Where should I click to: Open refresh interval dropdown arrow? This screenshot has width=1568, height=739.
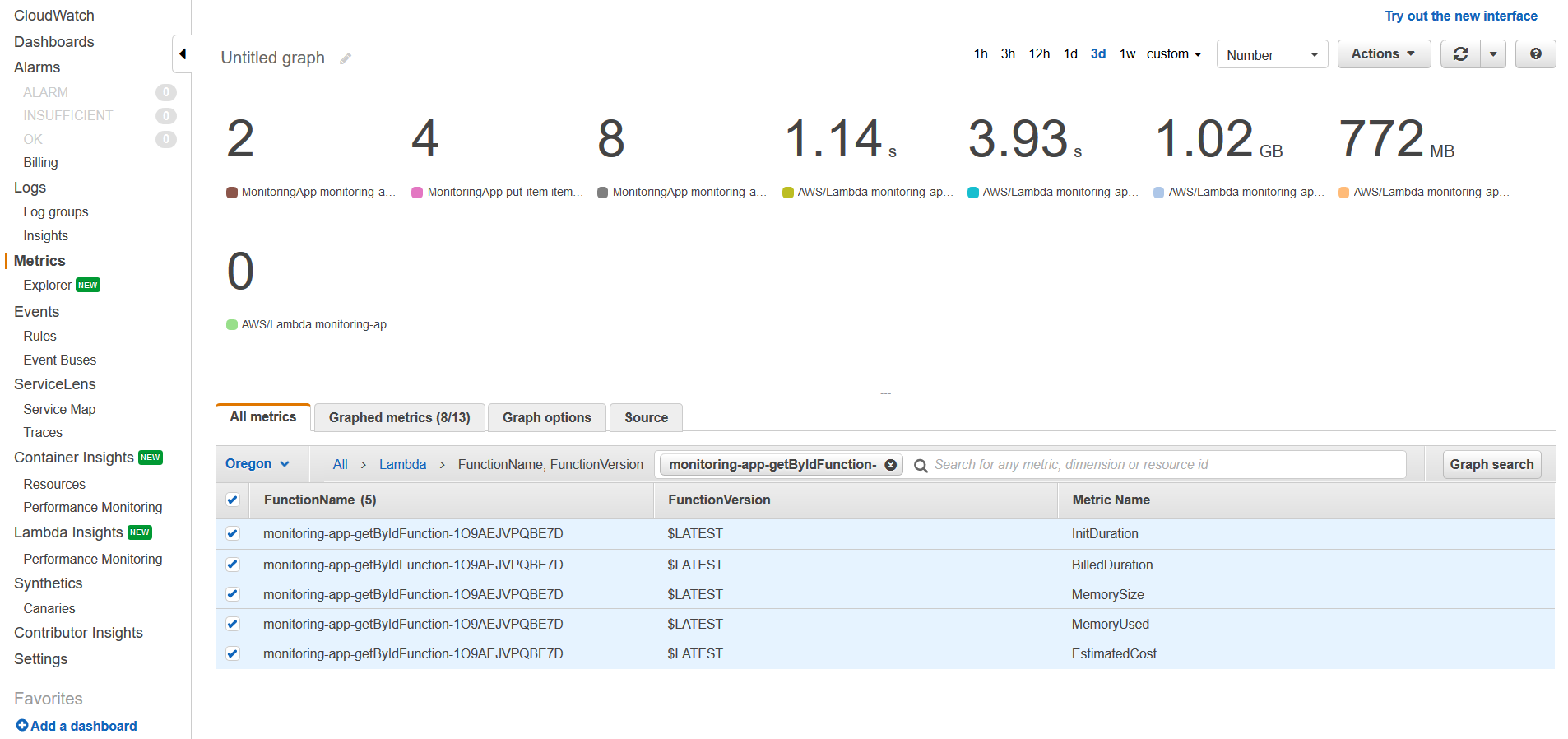point(1493,54)
